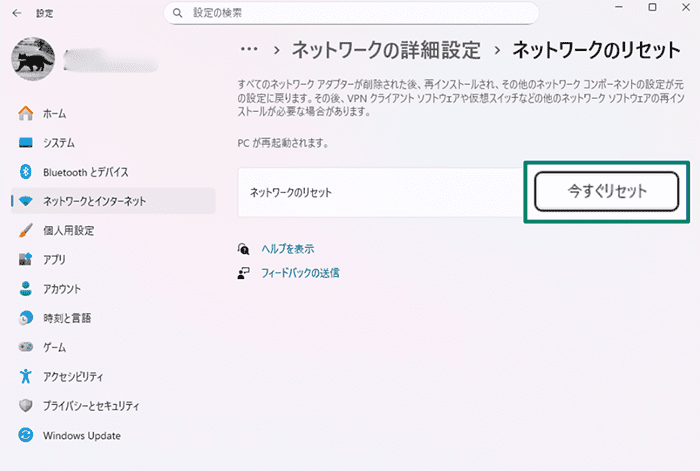Open the システム settings page
Viewport: 700px width, 471px height.
click(113, 143)
